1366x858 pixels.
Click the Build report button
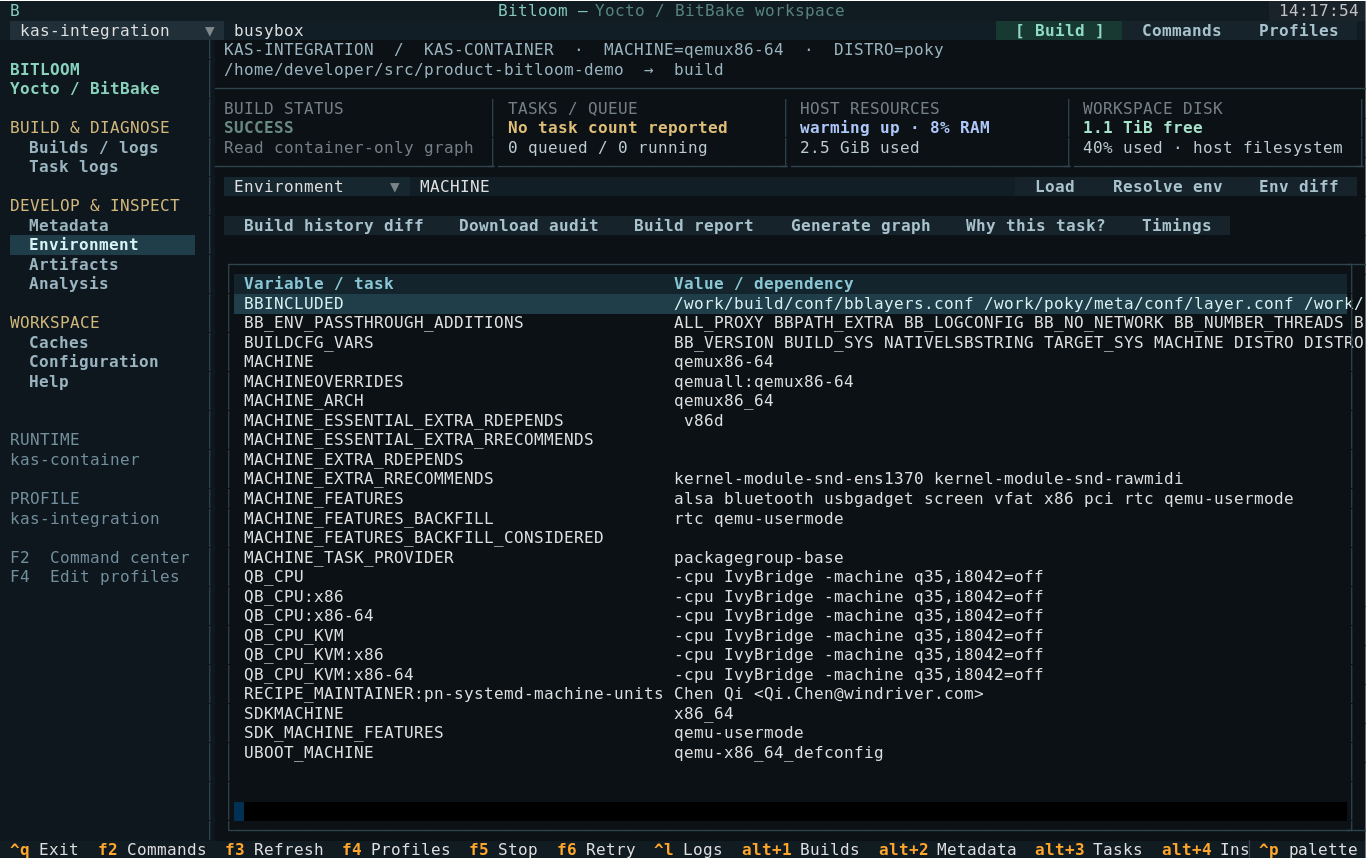pos(693,226)
